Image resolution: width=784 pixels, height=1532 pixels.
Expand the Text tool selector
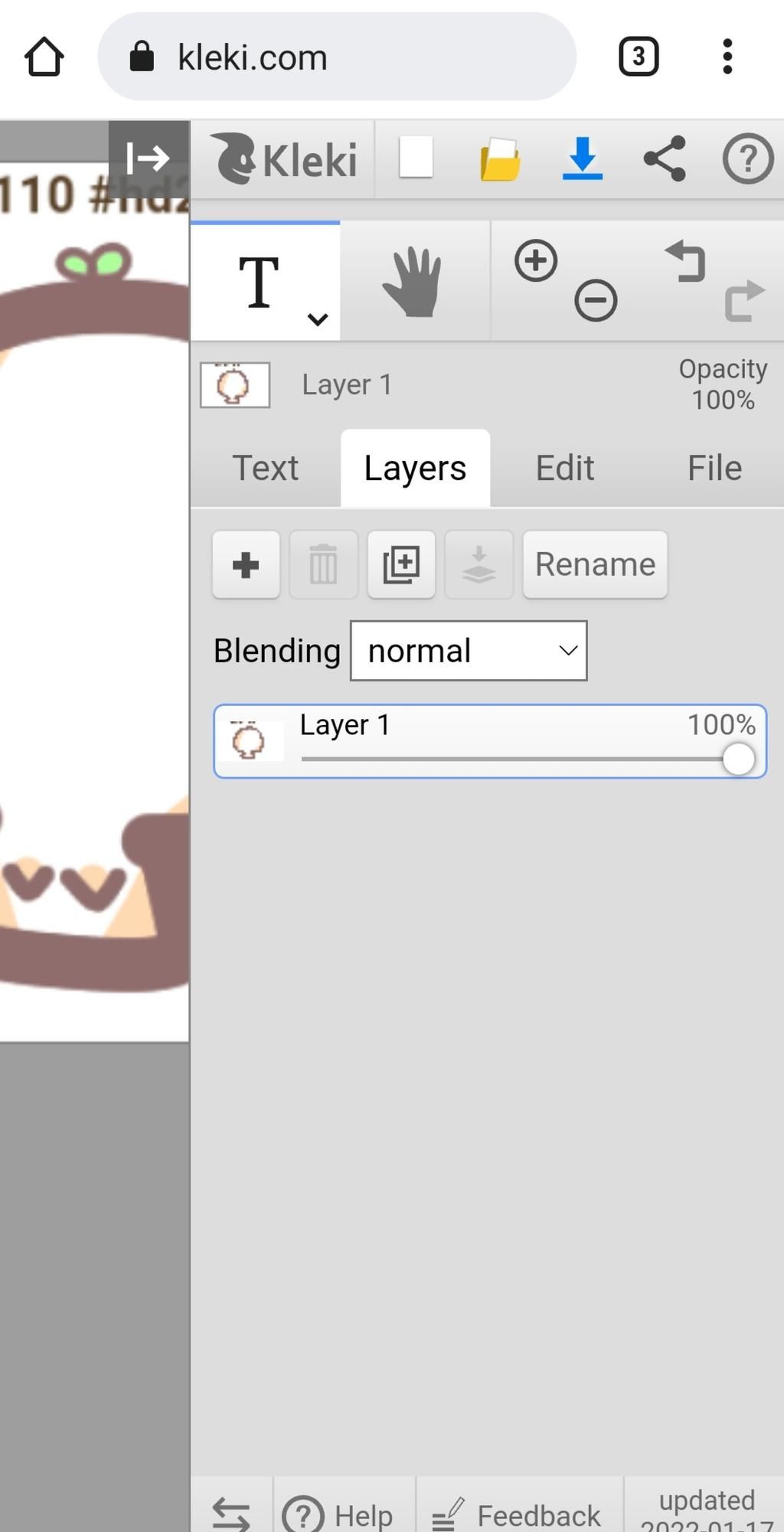point(317,318)
